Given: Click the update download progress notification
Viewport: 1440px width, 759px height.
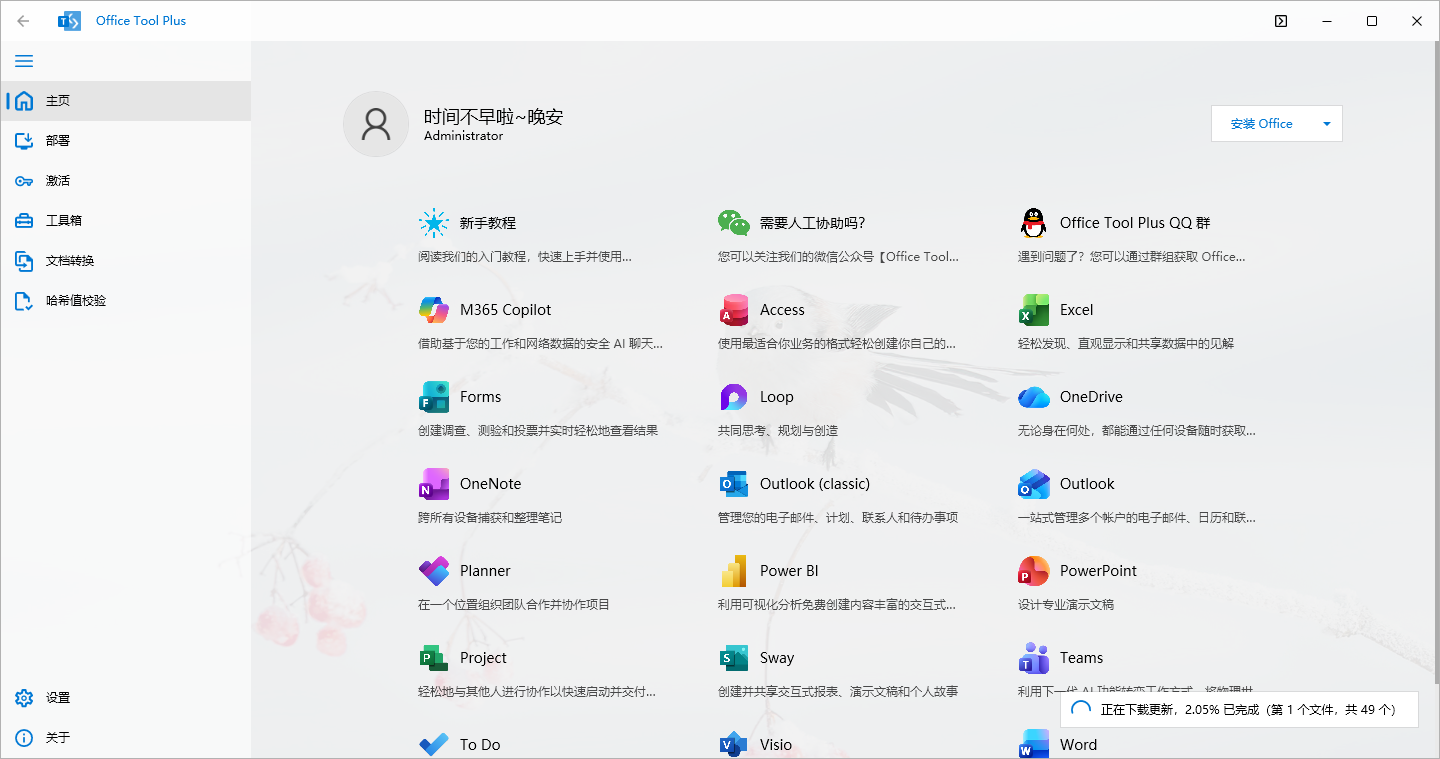Looking at the screenshot, I should click(x=1239, y=710).
